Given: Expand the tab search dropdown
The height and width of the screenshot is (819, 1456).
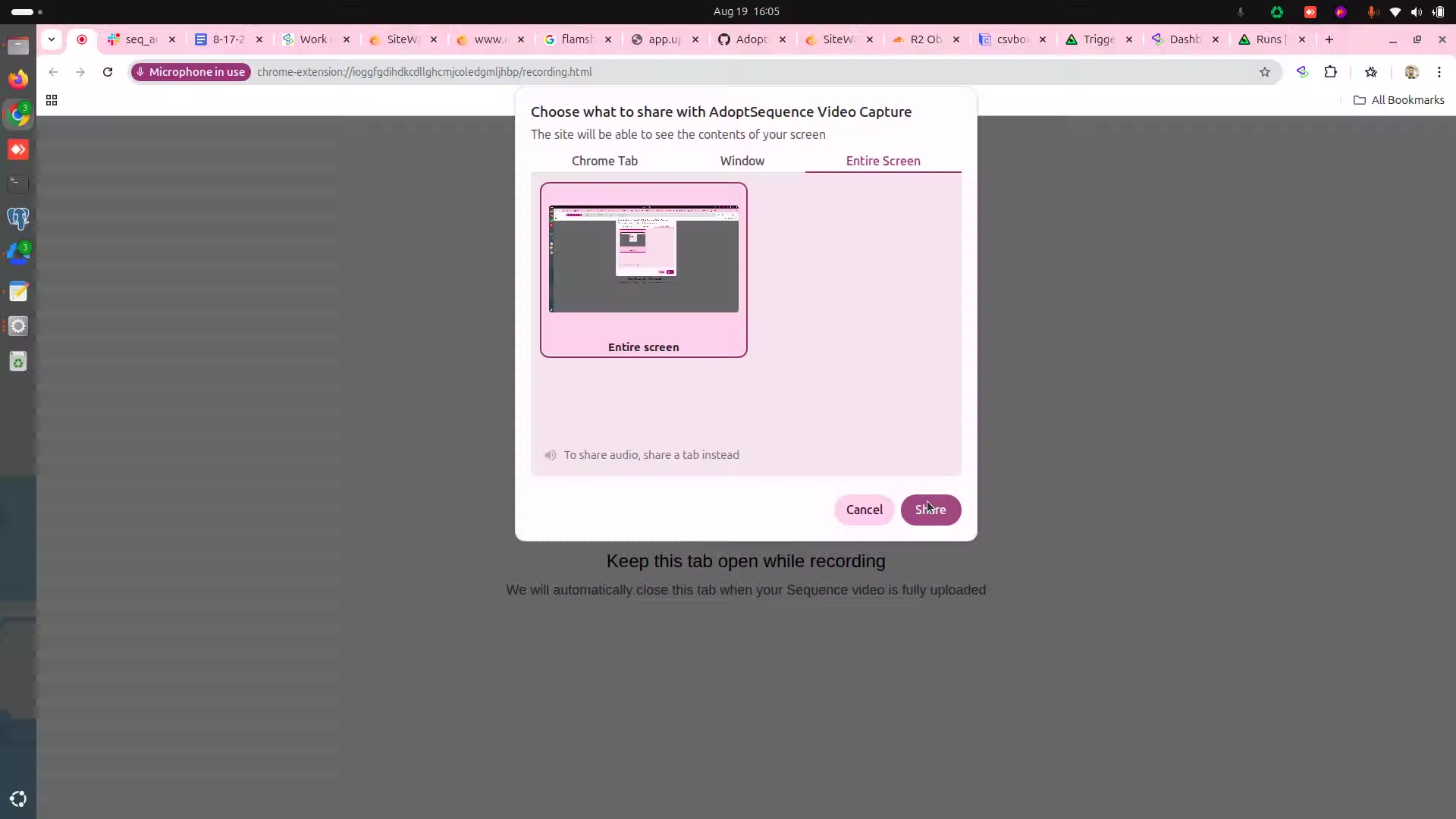Looking at the screenshot, I should click(51, 39).
